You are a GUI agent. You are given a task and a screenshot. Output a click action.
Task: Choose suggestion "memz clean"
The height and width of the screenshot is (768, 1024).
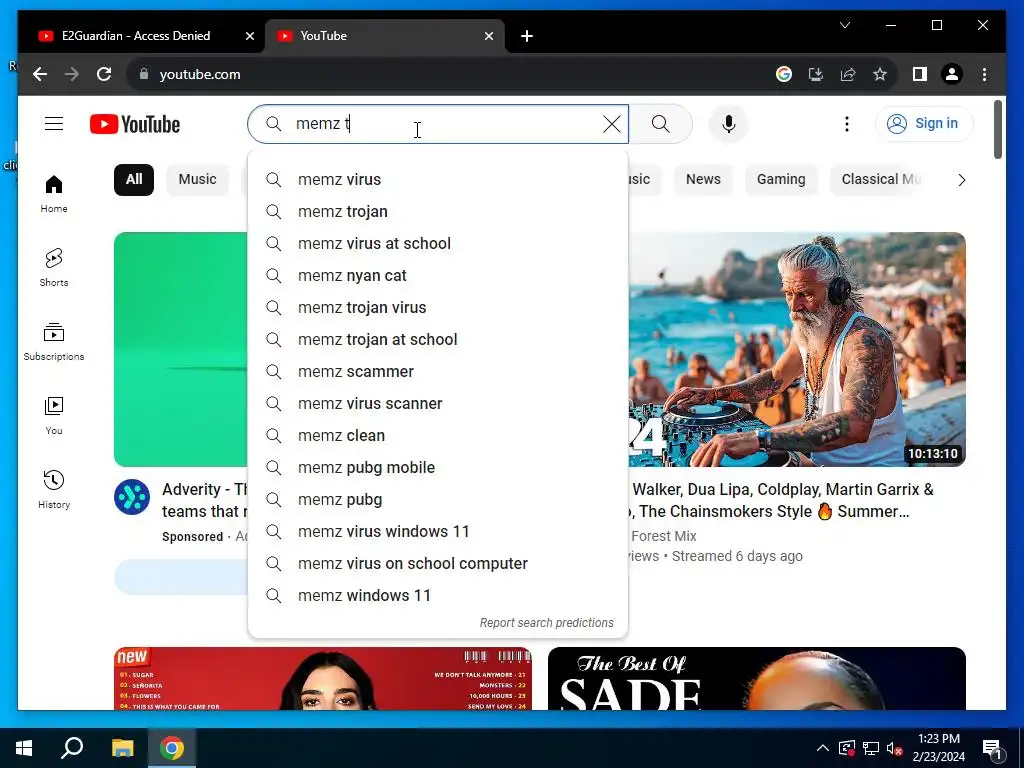coord(438,436)
